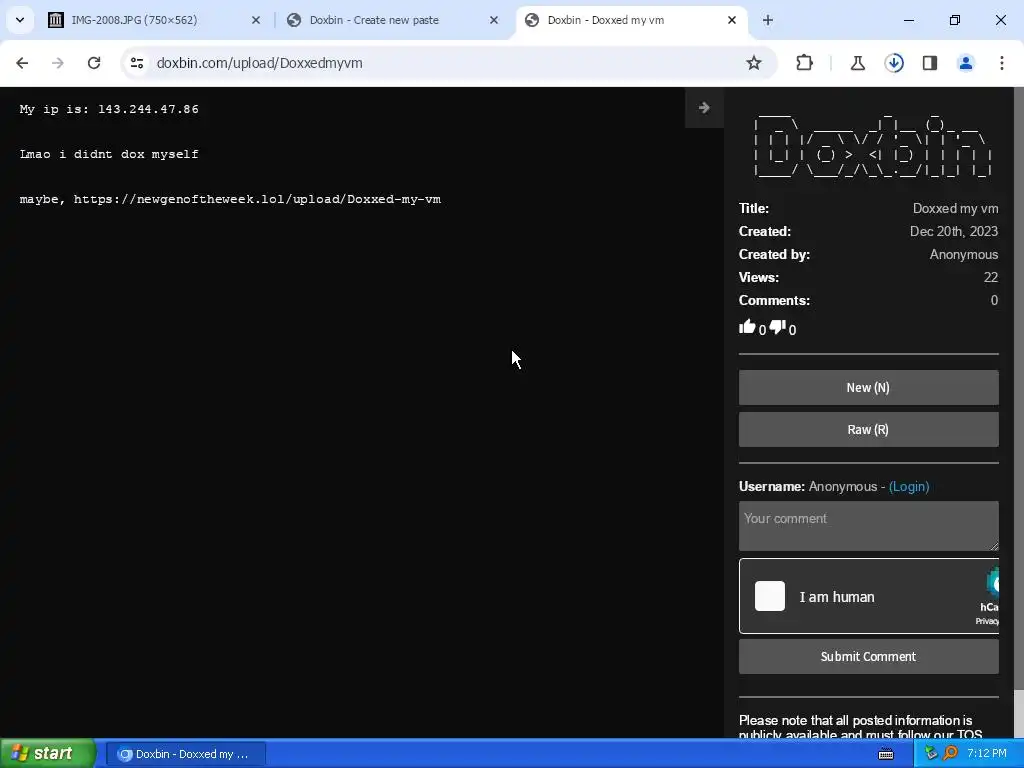
Task: Close the IMG-2008.JPG tab
Action: (256, 20)
